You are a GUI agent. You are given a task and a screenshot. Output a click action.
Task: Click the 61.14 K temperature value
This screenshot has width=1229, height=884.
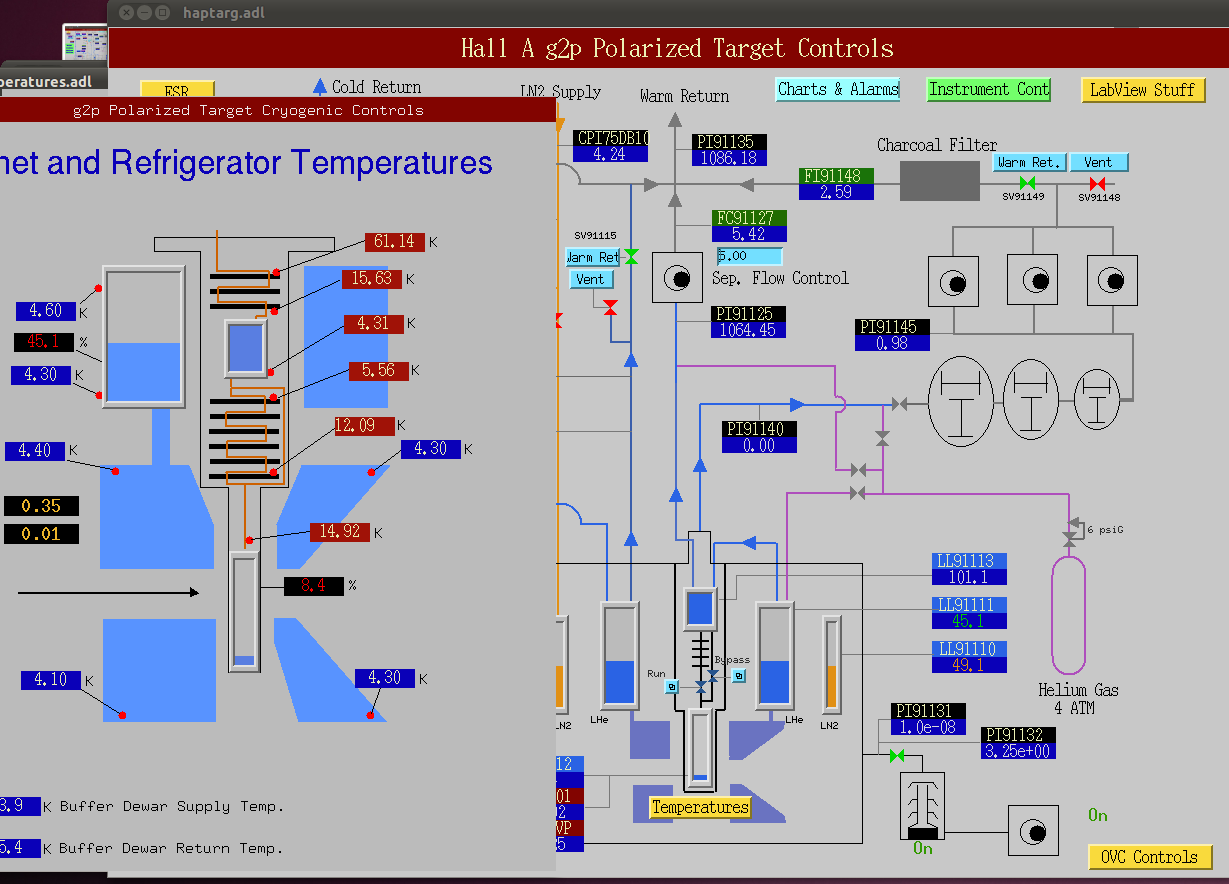[395, 241]
